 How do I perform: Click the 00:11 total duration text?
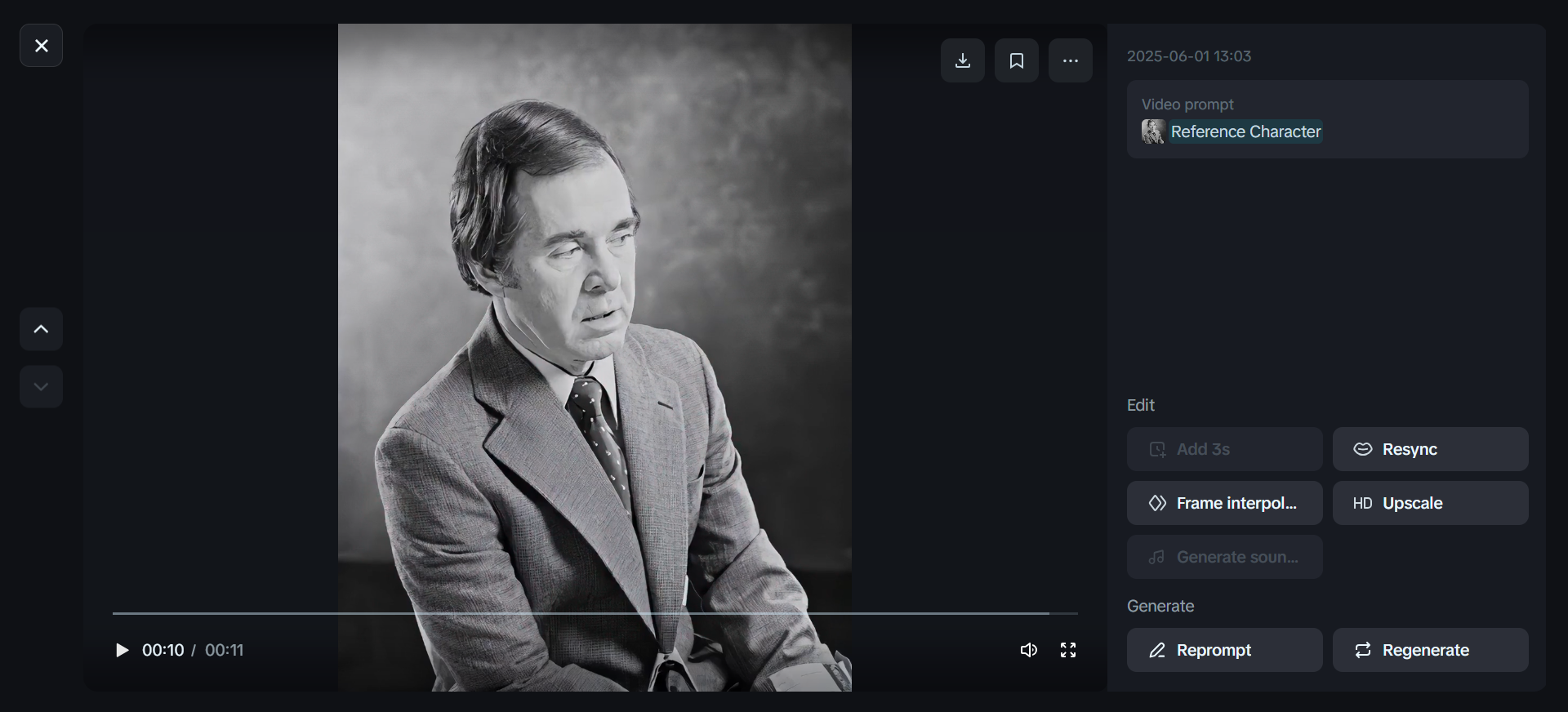(x=225, y=650)
